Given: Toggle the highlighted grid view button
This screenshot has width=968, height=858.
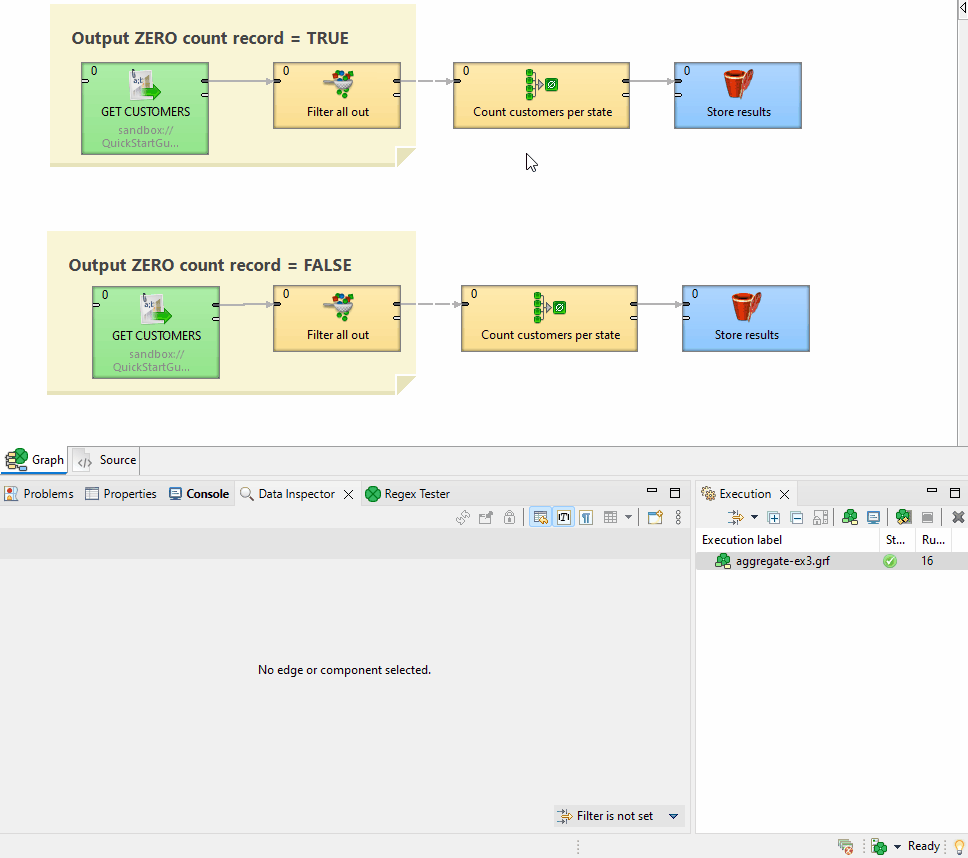Looking at the screenshot, I should coord(540,517).
